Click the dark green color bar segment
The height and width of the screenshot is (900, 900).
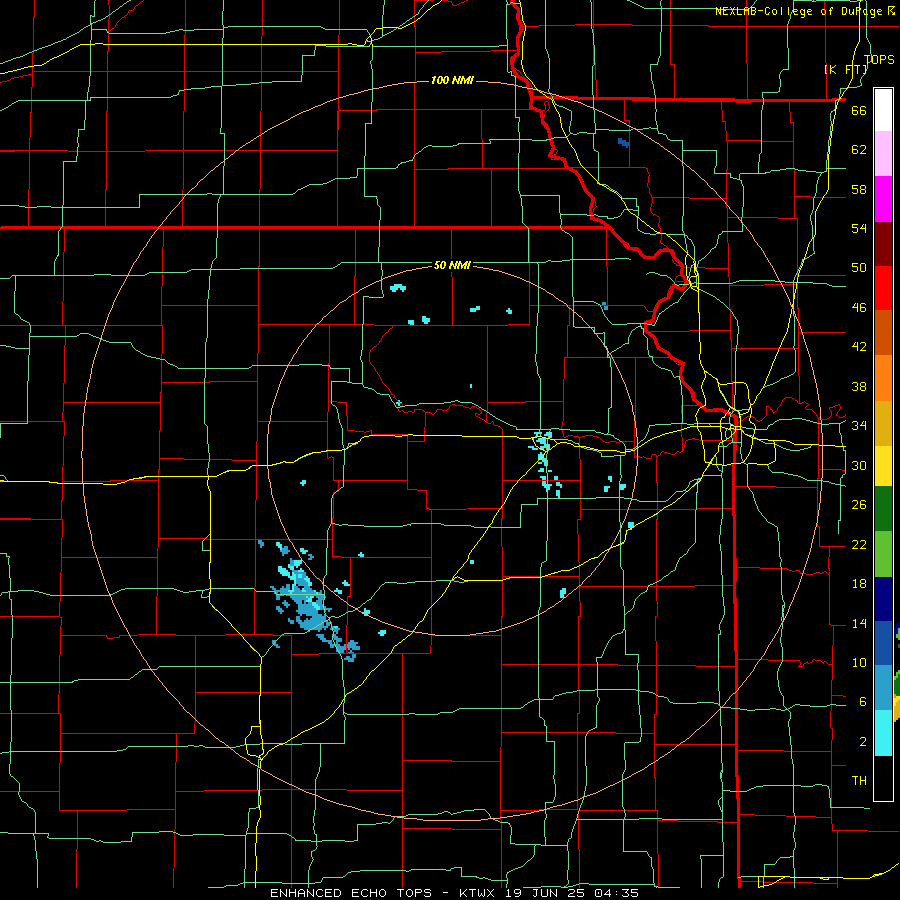(x=883, y=509)
